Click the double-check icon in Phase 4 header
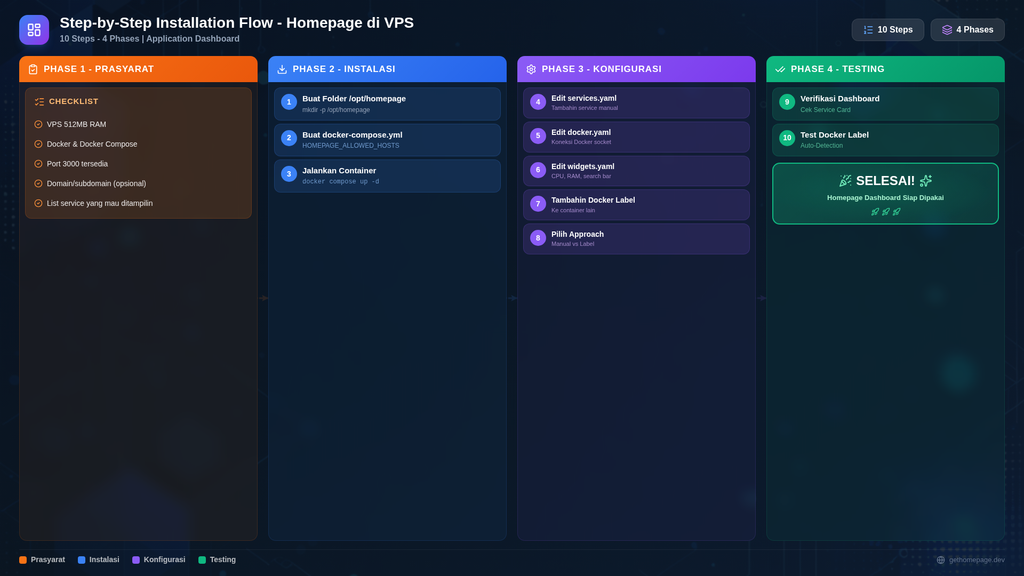Screen dimensions: 1024x576 (780, 69)
